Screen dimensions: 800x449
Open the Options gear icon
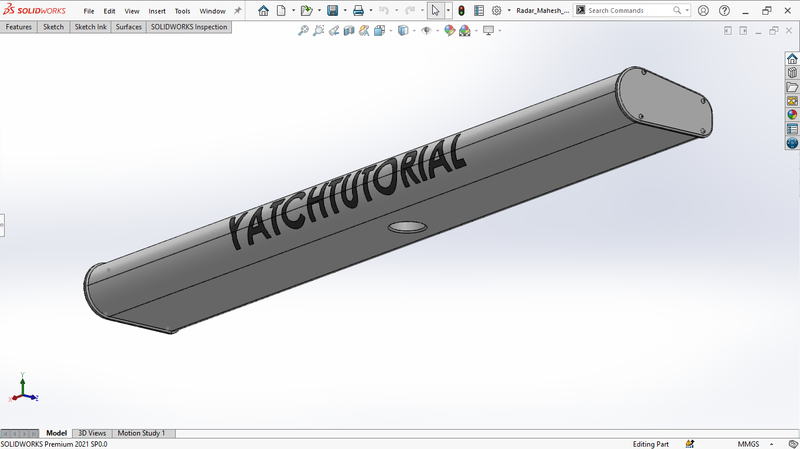pyautogui.click(x=496, y=10)
